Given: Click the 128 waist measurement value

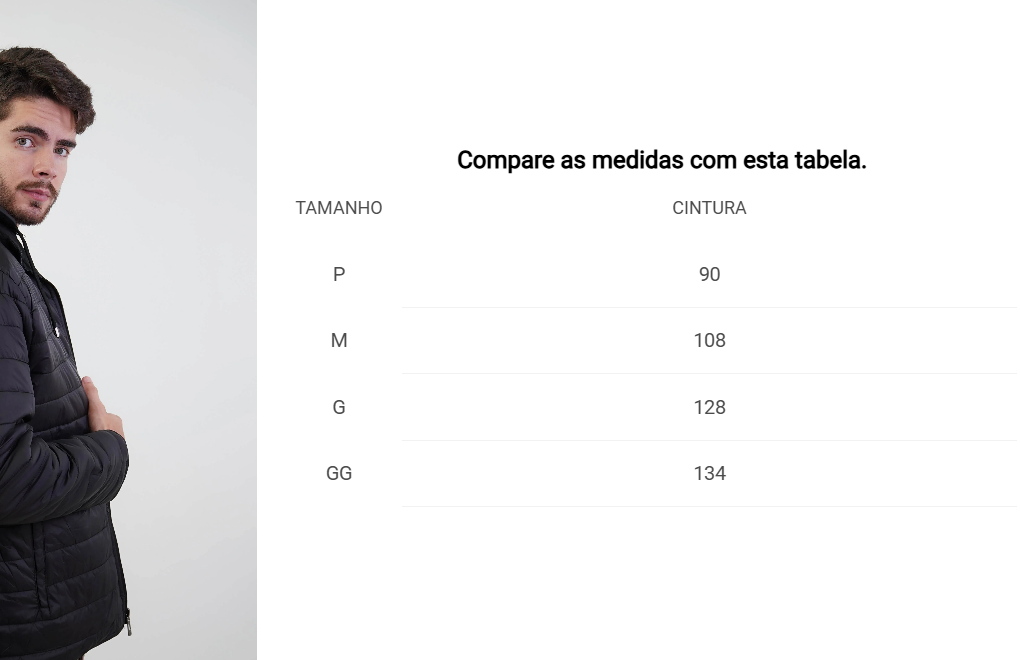Looking at the screenshot, I should (709, 407).
